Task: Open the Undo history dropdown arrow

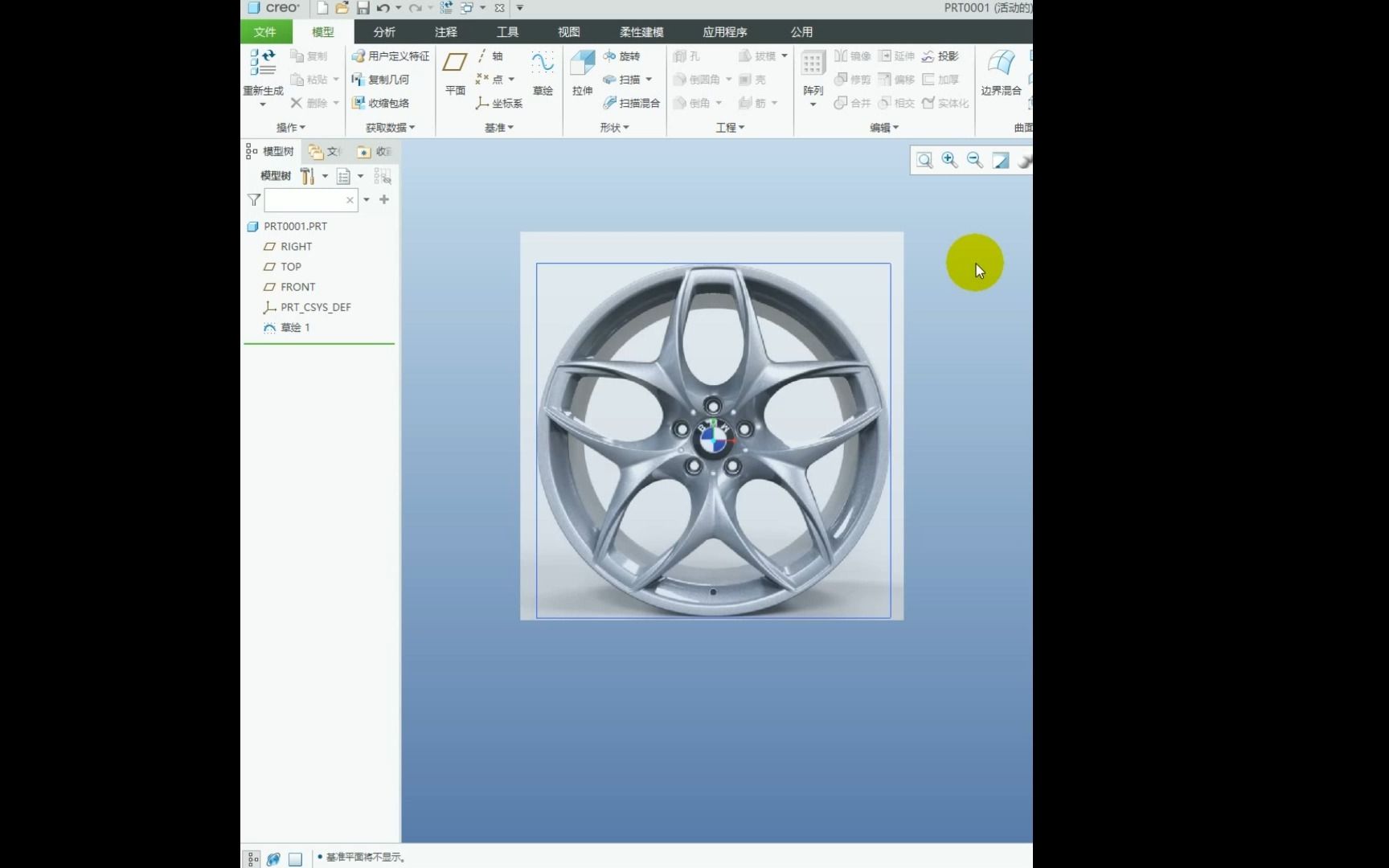Action: [x=399, y=8]
